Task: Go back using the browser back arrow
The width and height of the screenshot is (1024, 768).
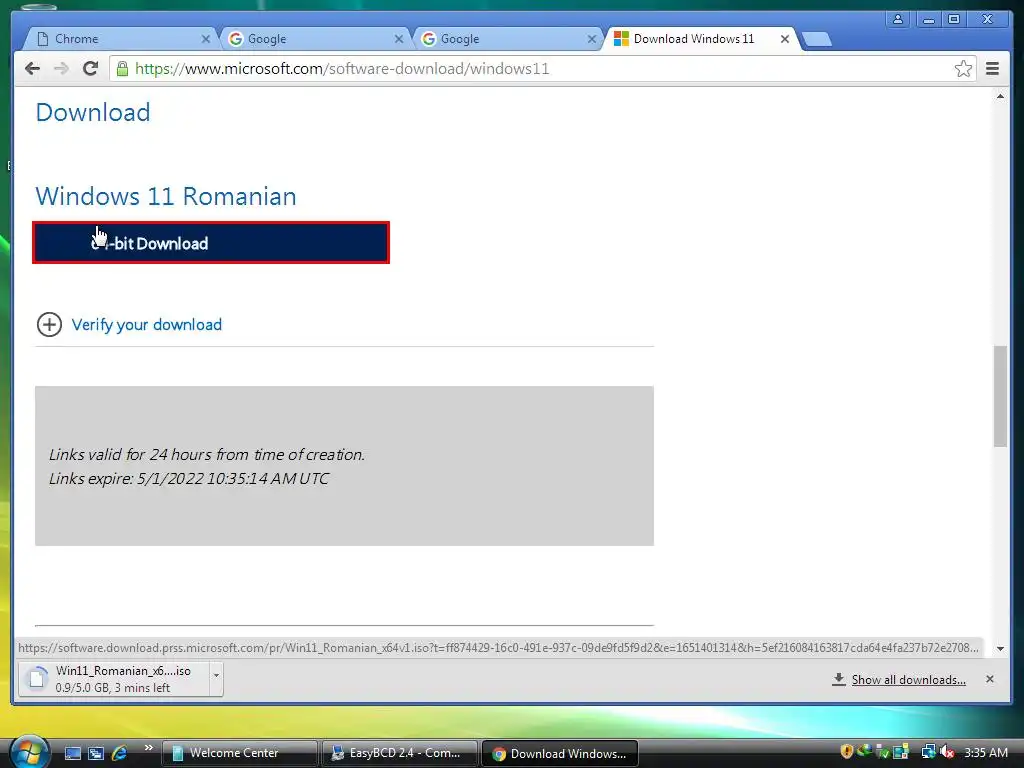Action: click(32, 69)
